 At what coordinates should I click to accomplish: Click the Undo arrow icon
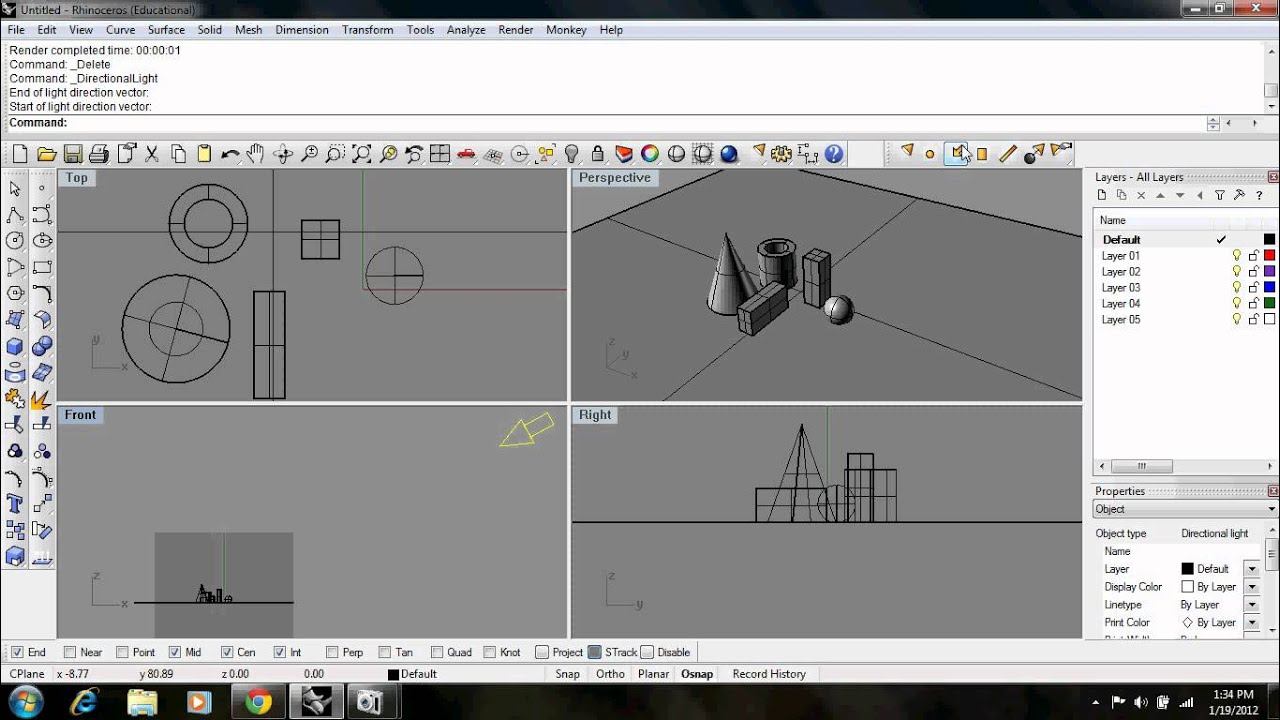[x=230, y=154]
